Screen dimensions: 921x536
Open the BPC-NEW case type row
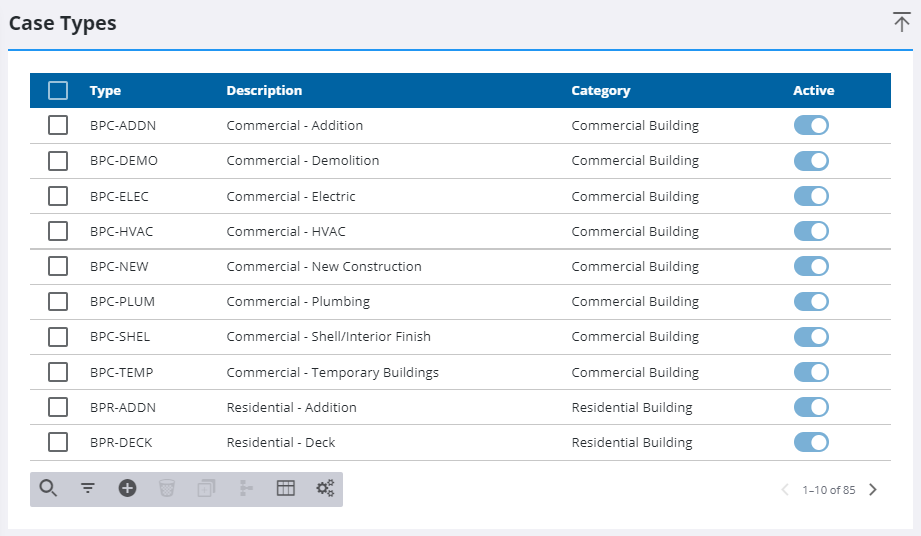point(460,267)
